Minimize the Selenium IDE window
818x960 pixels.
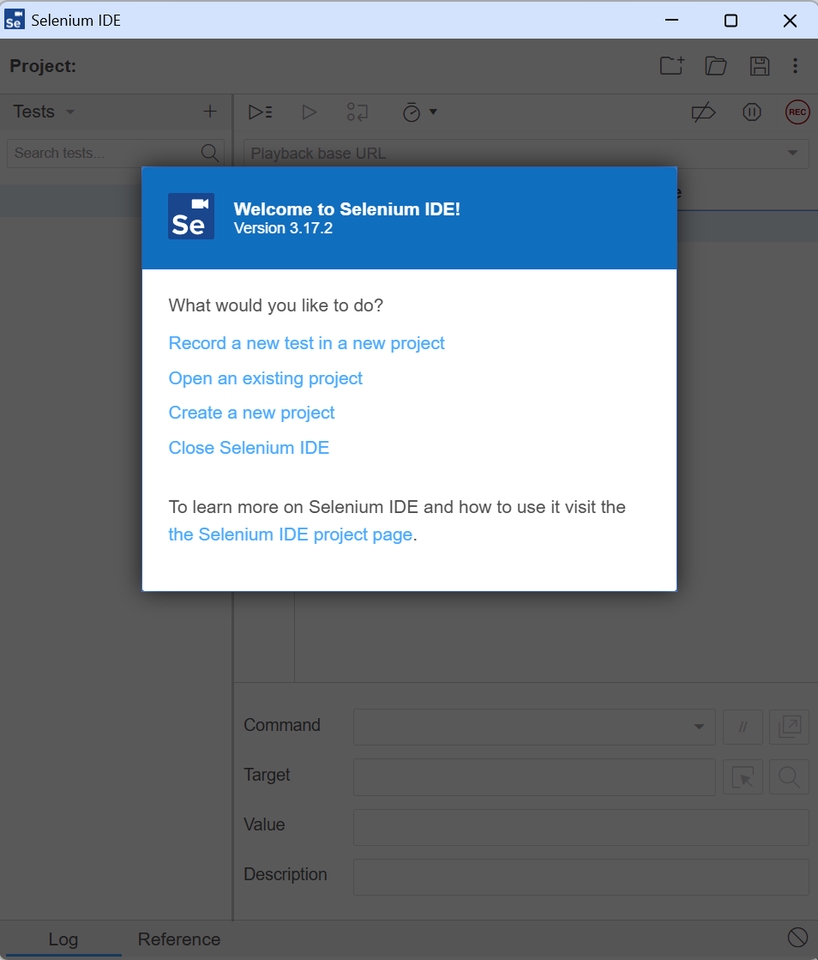(x=672, y=20)
